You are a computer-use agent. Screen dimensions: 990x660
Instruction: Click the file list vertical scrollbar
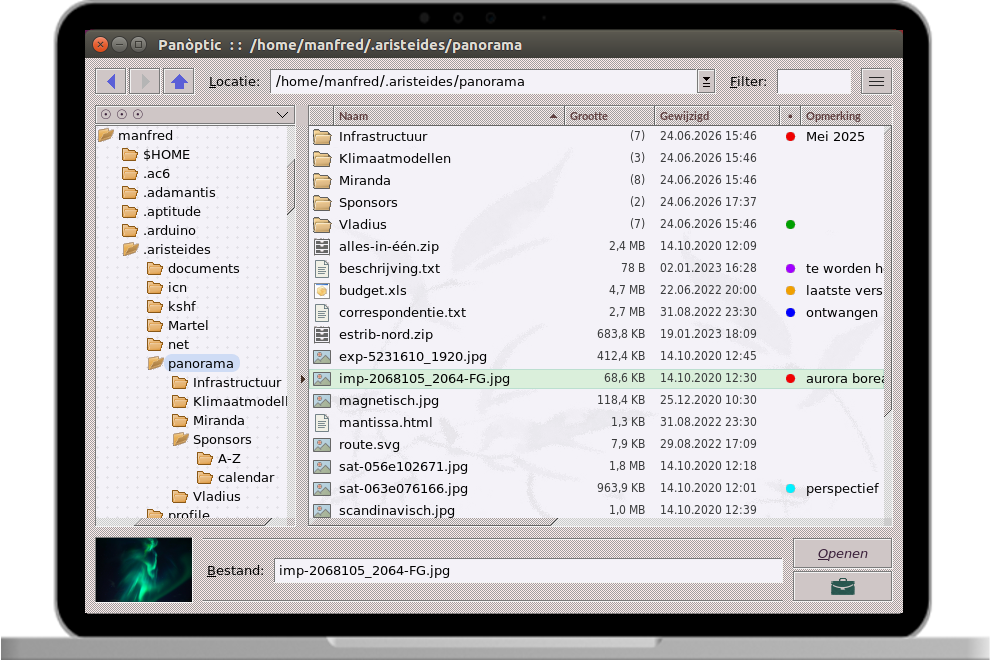click(888, 272)
